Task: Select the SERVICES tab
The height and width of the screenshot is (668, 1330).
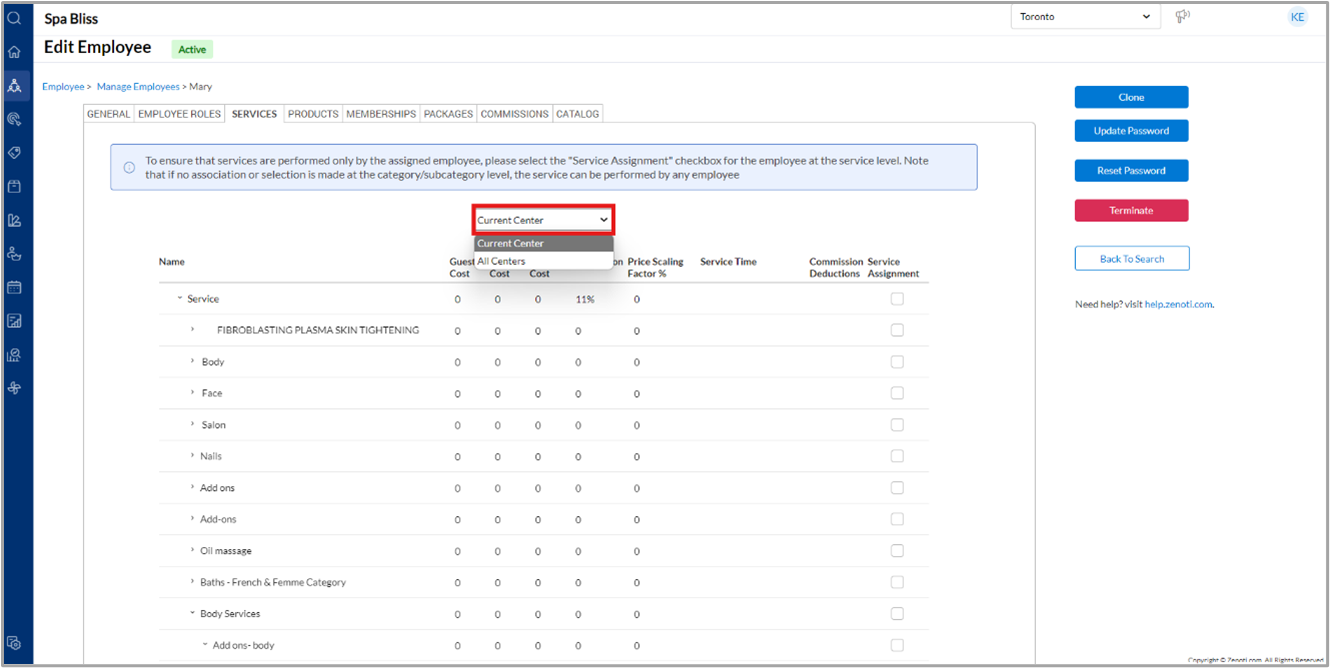Action: pyautogui.click(x=255, y=114)
